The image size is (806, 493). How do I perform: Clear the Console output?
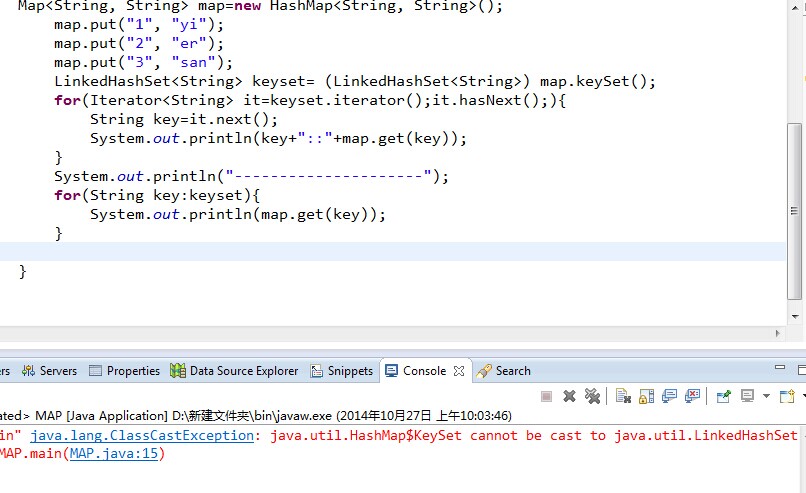[x=623, y=396]
